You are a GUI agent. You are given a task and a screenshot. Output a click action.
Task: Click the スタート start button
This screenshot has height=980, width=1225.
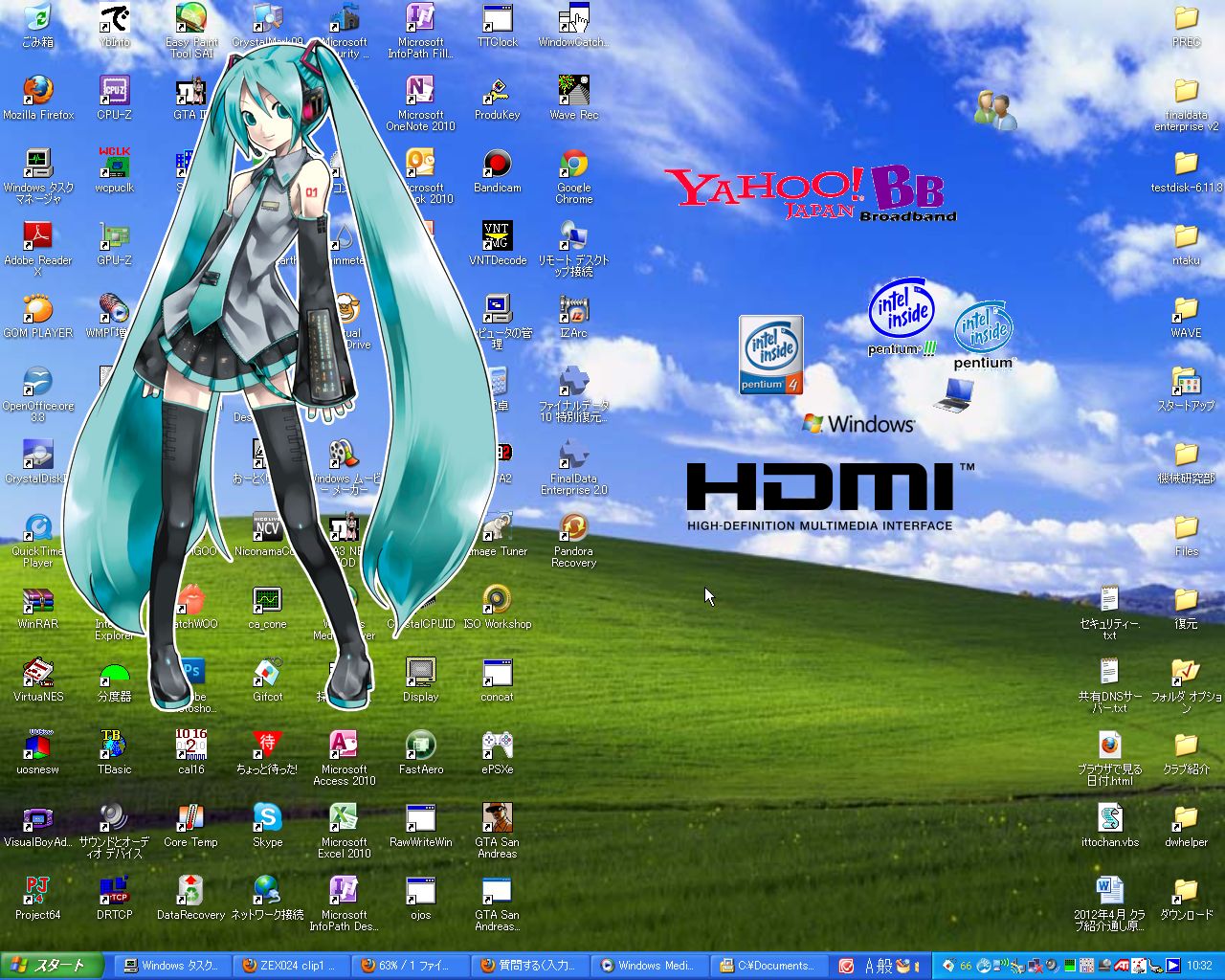pyautogui.click(x=50, y=966)
